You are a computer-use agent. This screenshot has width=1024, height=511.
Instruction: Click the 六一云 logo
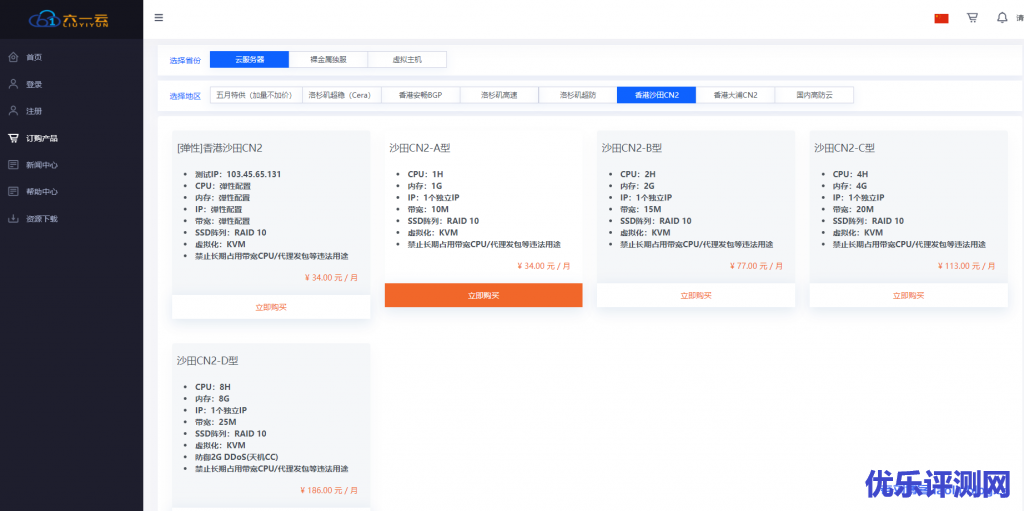point(71,19)
